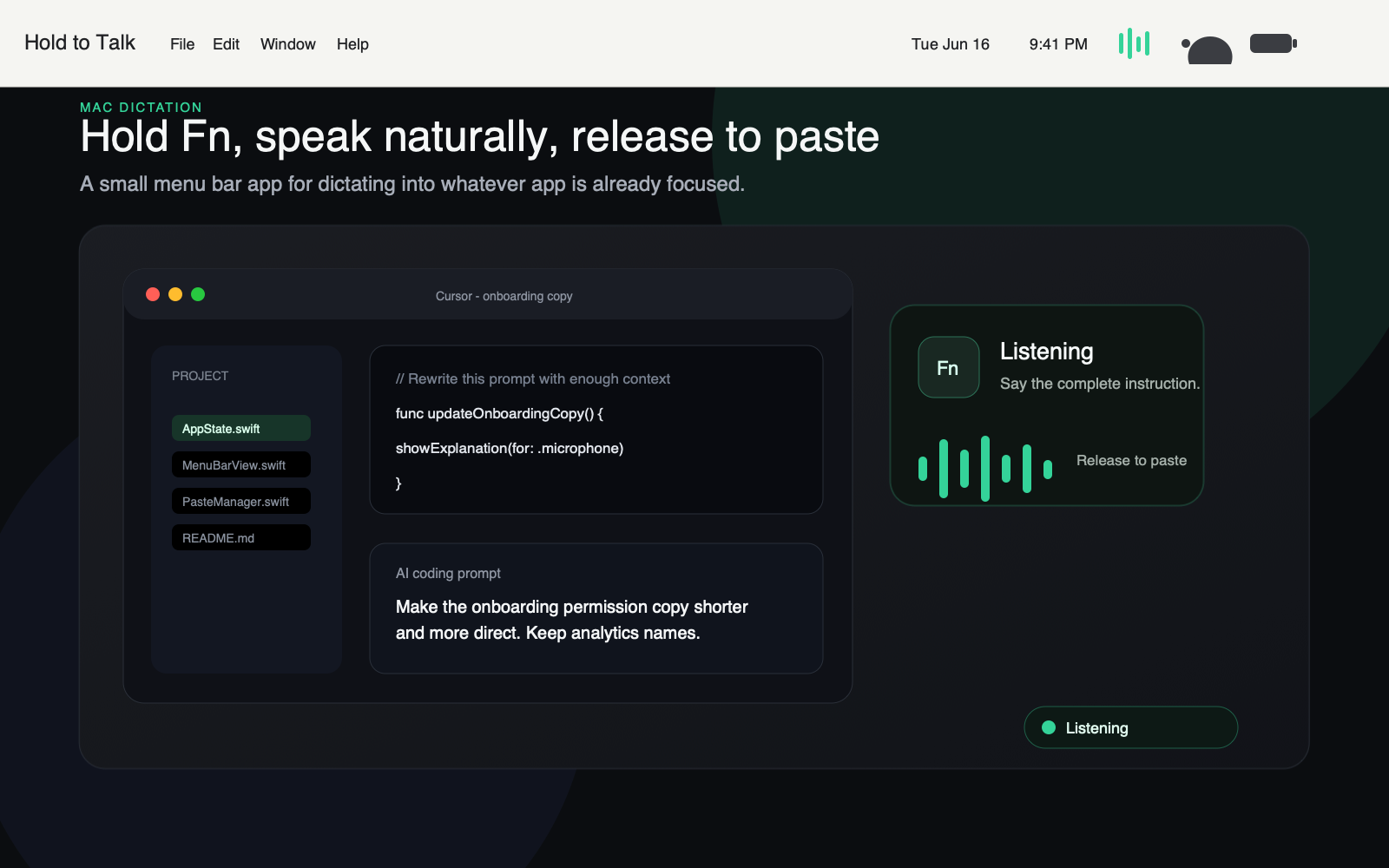Open the File menu
Screen dimensions: 1389x868
pos(182,44)
